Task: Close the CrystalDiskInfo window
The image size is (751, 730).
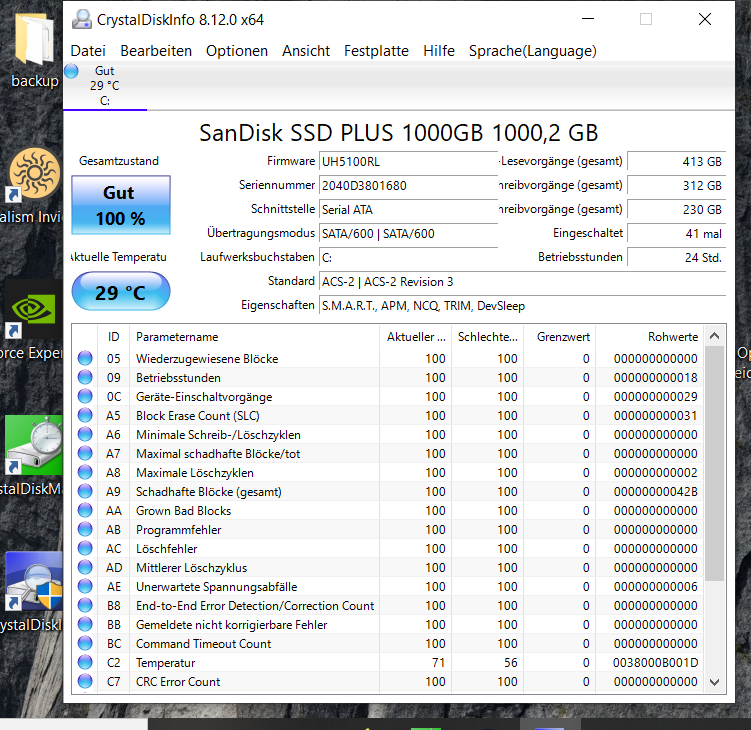Action: point(705,19)
